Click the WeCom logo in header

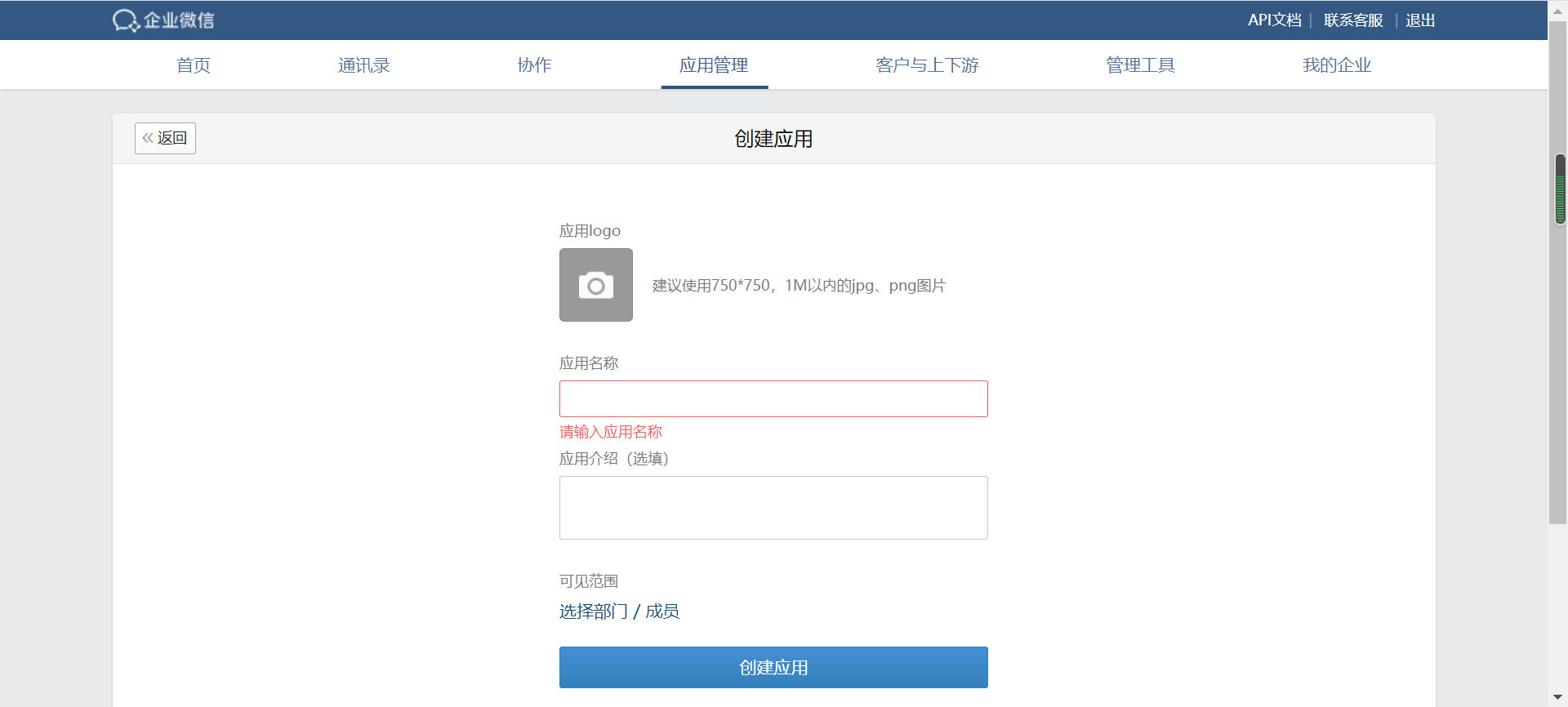click(163, 20)
